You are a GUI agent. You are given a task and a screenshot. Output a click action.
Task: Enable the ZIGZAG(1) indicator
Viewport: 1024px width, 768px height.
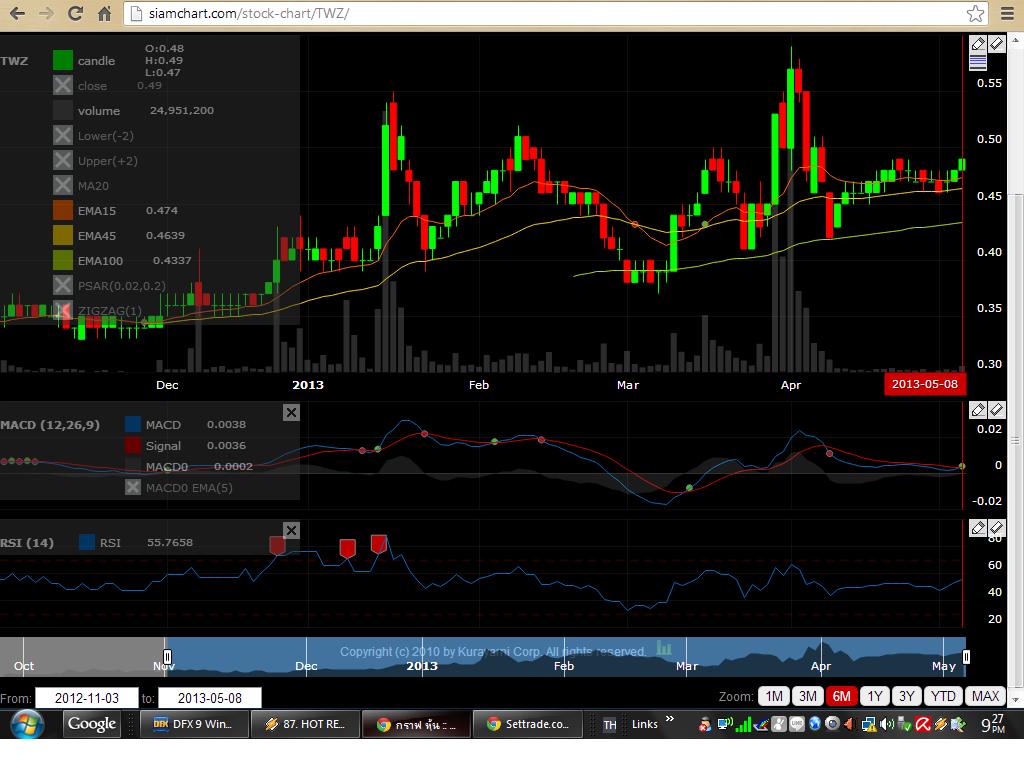63,310
